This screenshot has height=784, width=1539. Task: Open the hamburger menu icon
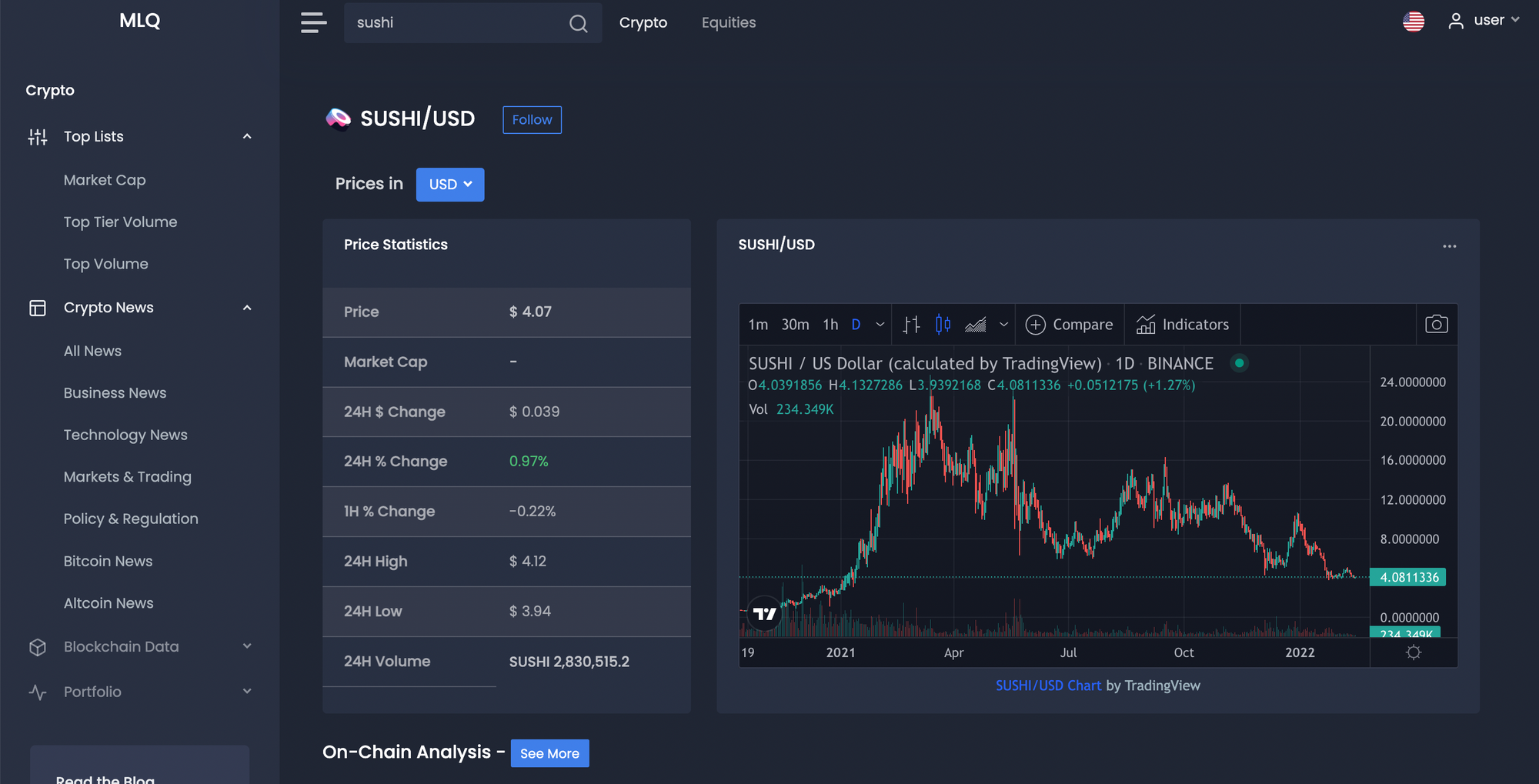click(313, 23)
